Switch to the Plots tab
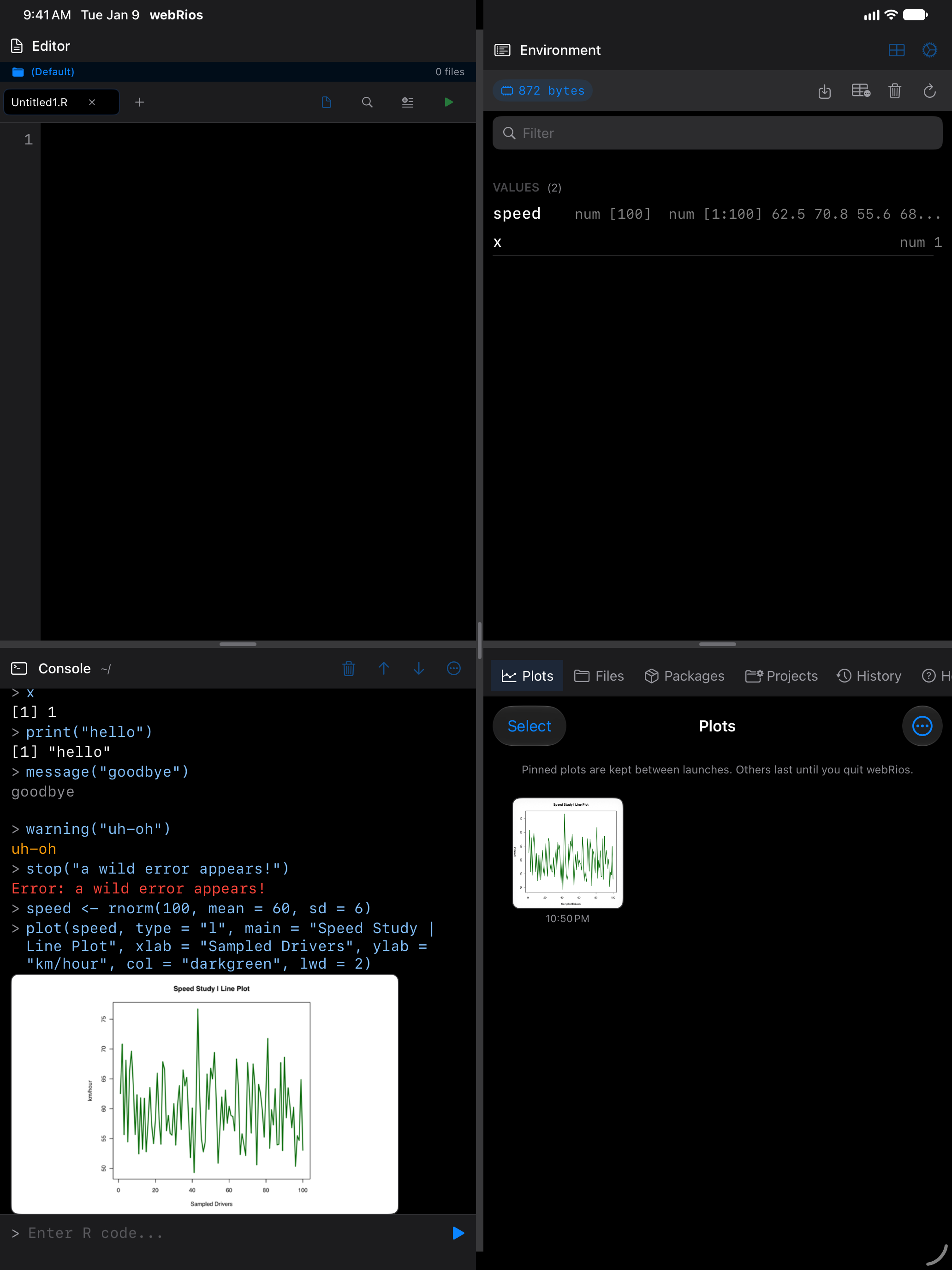The height and width of the screenshot is (1270, 952). (527, 676)
